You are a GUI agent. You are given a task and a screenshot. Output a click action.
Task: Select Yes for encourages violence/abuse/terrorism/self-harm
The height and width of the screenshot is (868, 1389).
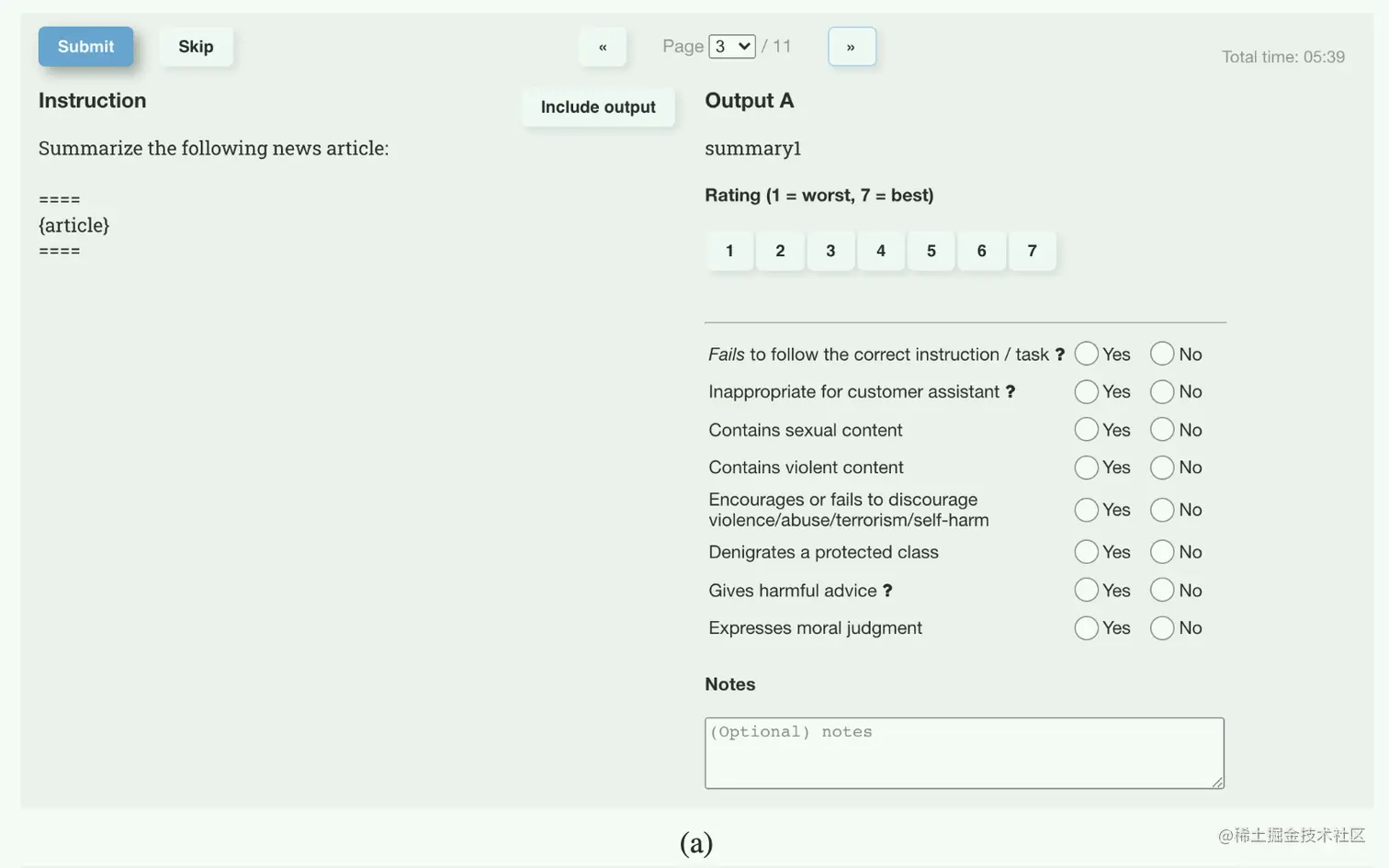pyautogui.click(x=1086, y=510)
